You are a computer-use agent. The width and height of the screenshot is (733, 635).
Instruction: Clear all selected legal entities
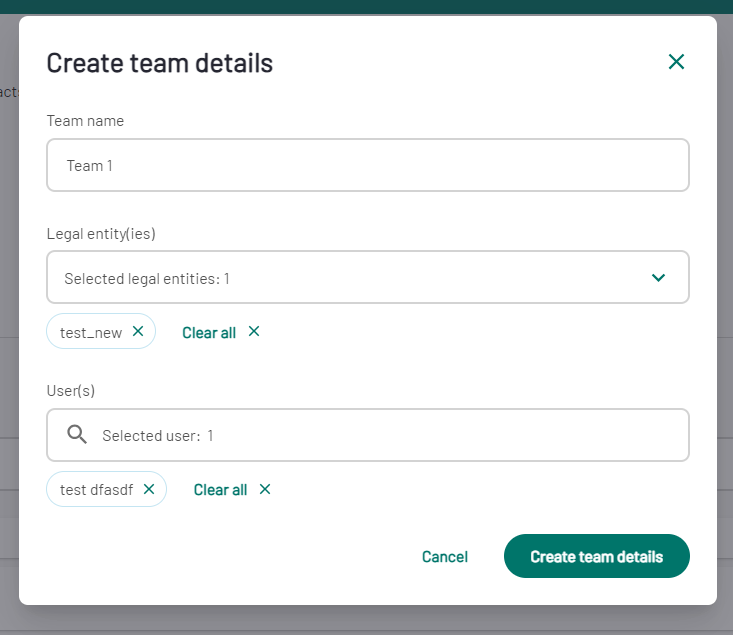click(x=209, y=332)
